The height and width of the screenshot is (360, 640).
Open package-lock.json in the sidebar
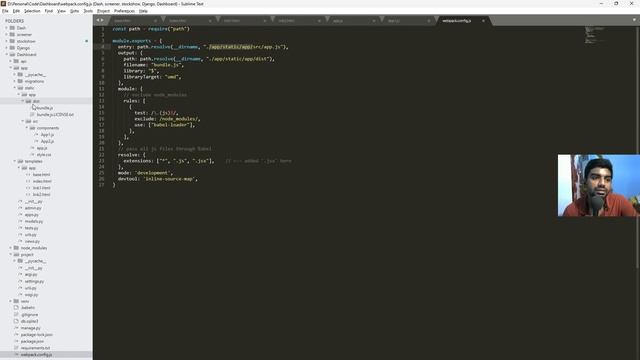[x=36, y=335]
